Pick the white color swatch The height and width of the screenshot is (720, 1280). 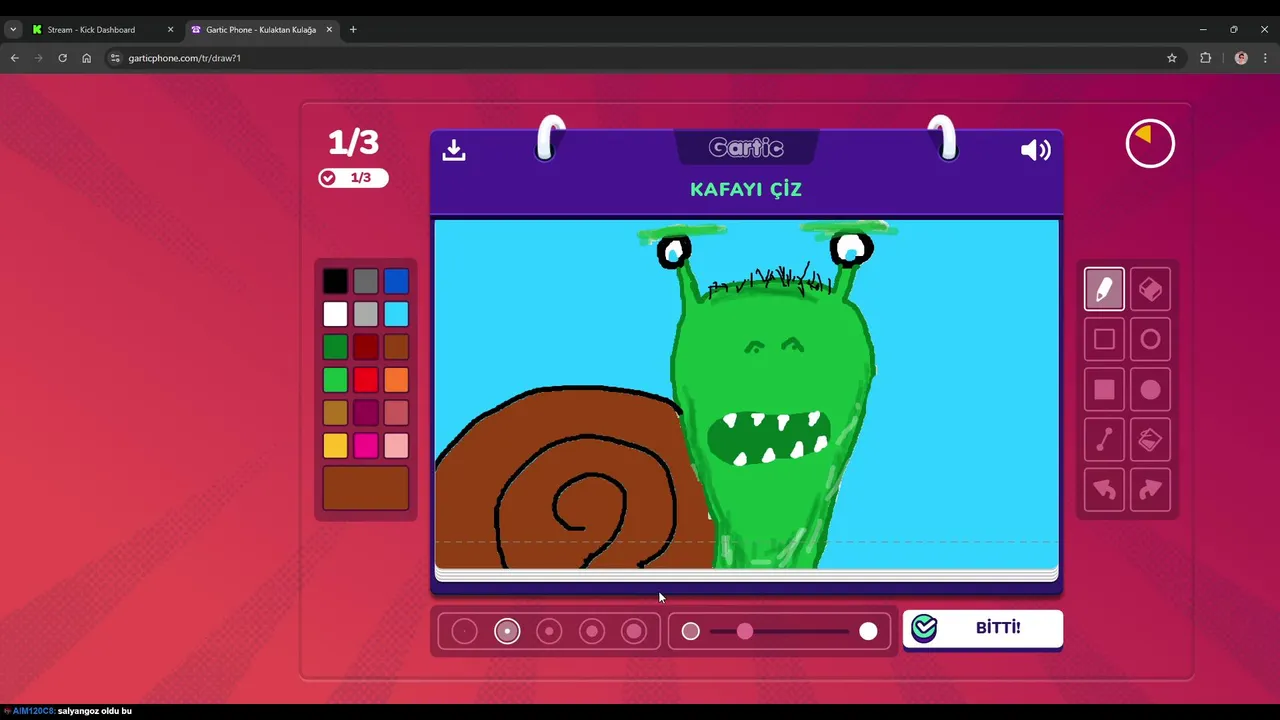click(x=335, y=315)
